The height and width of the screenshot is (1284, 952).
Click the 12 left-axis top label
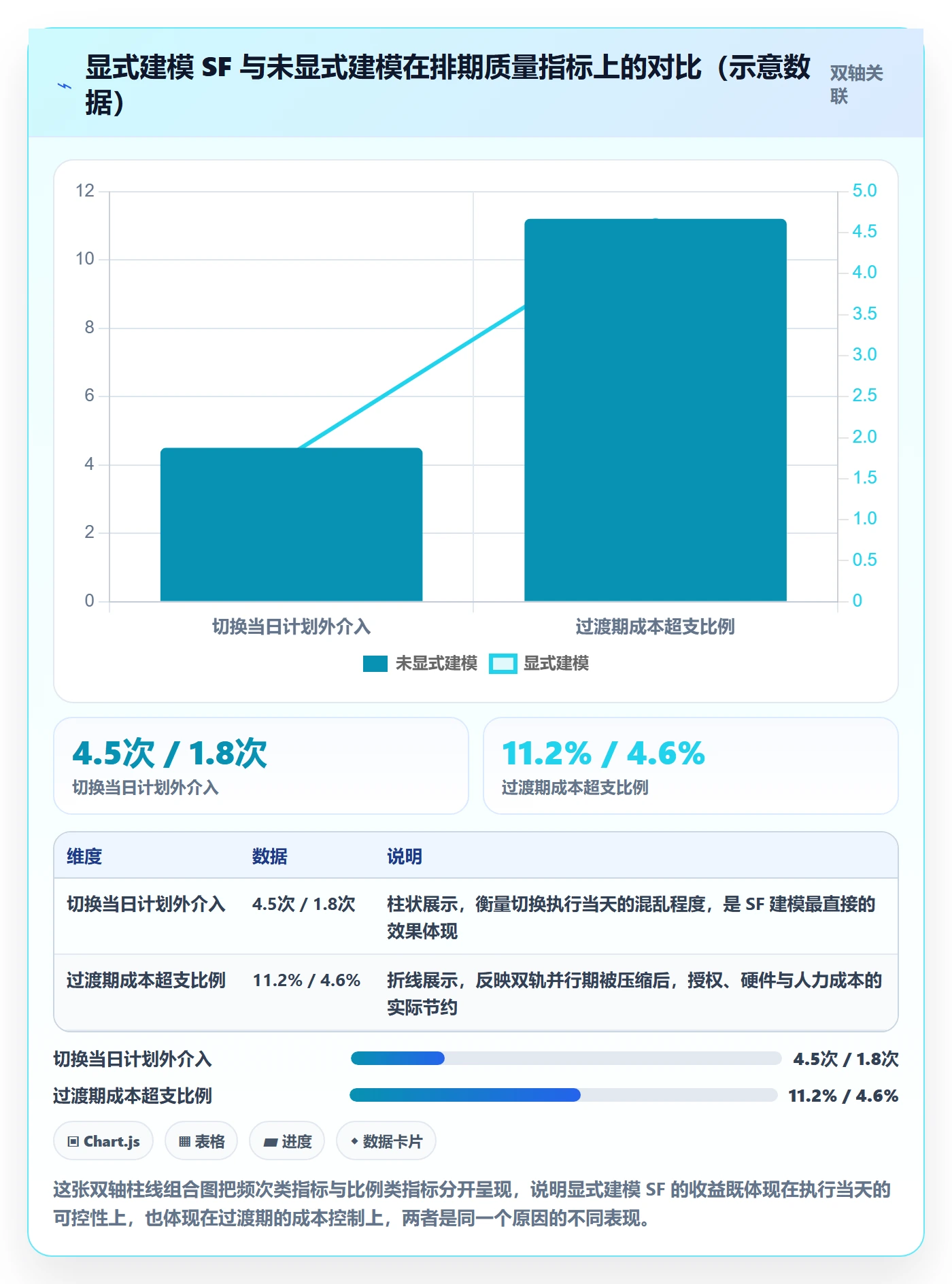pos(85,190)
